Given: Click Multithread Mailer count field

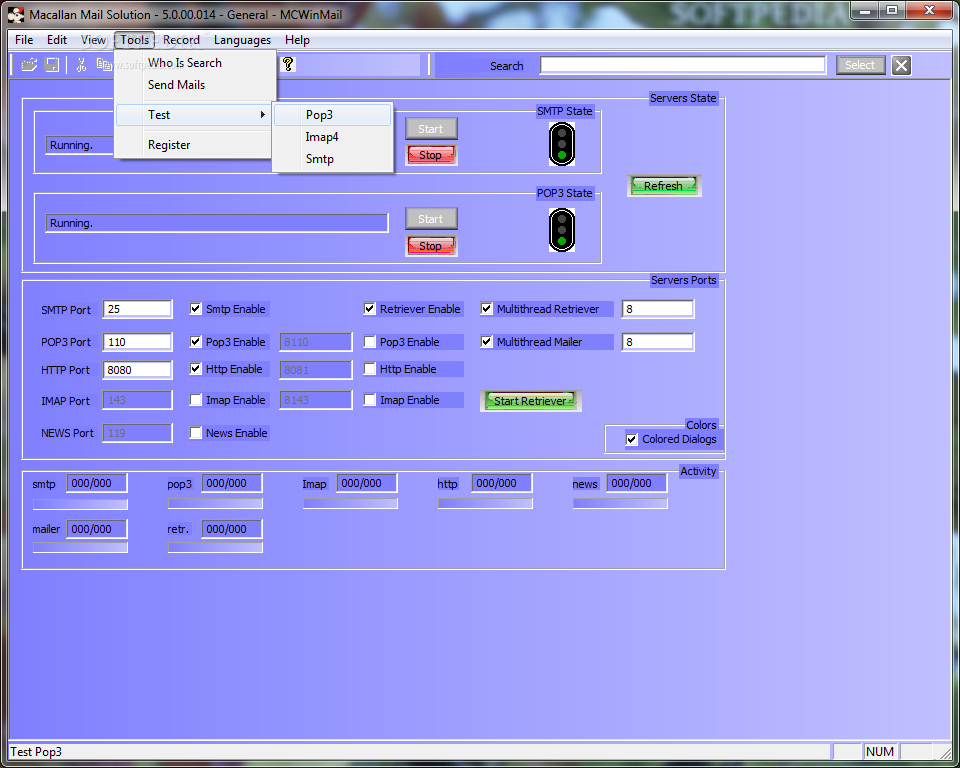Looking at the screenshot, I should point(658,342).
